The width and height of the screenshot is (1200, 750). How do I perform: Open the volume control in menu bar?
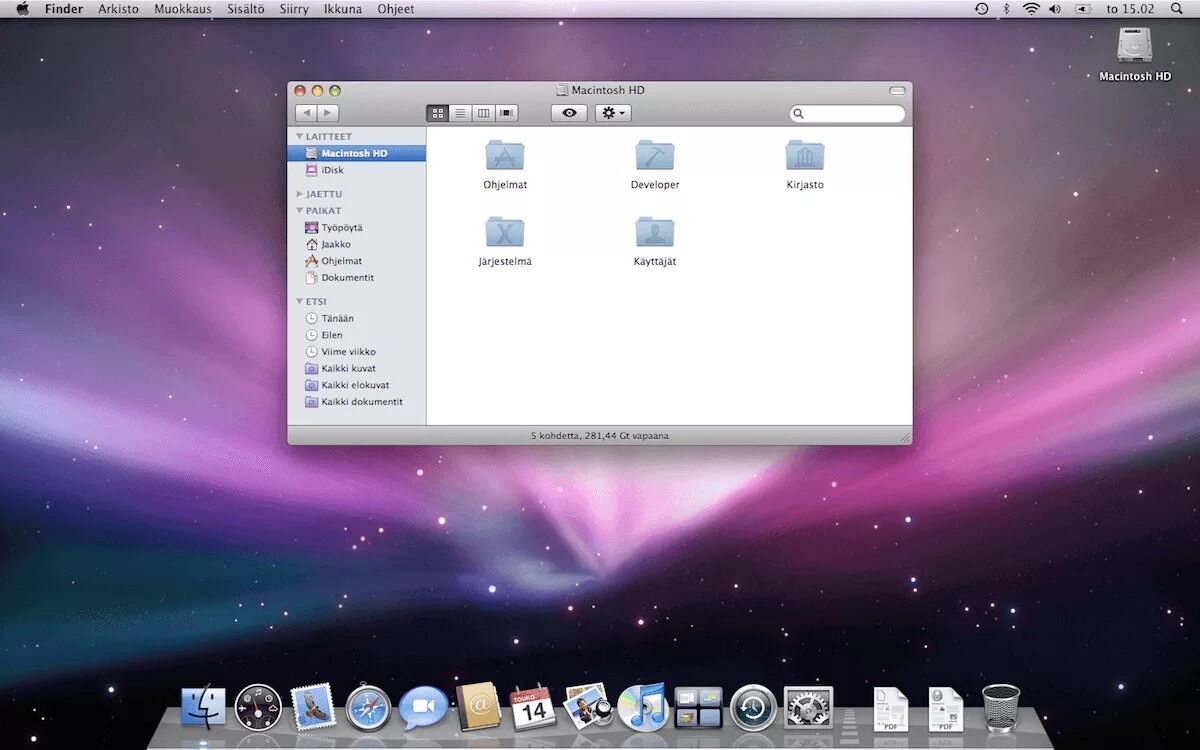coord(1055,9)
